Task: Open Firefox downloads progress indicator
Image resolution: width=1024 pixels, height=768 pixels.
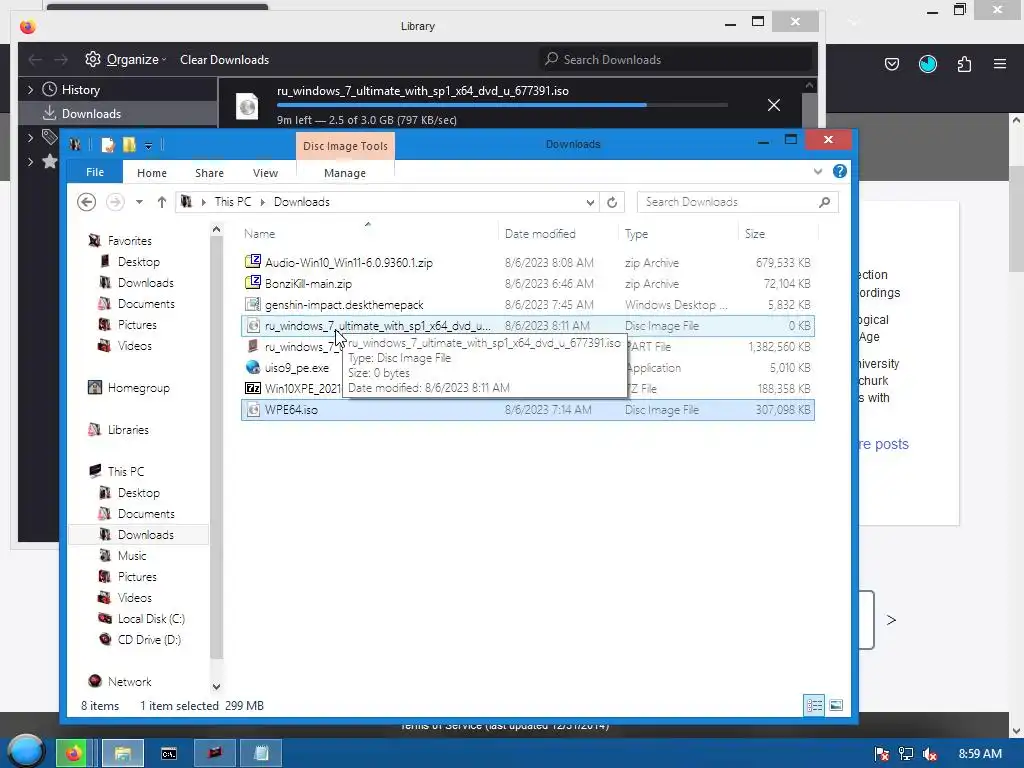Action: click(928, 64)
